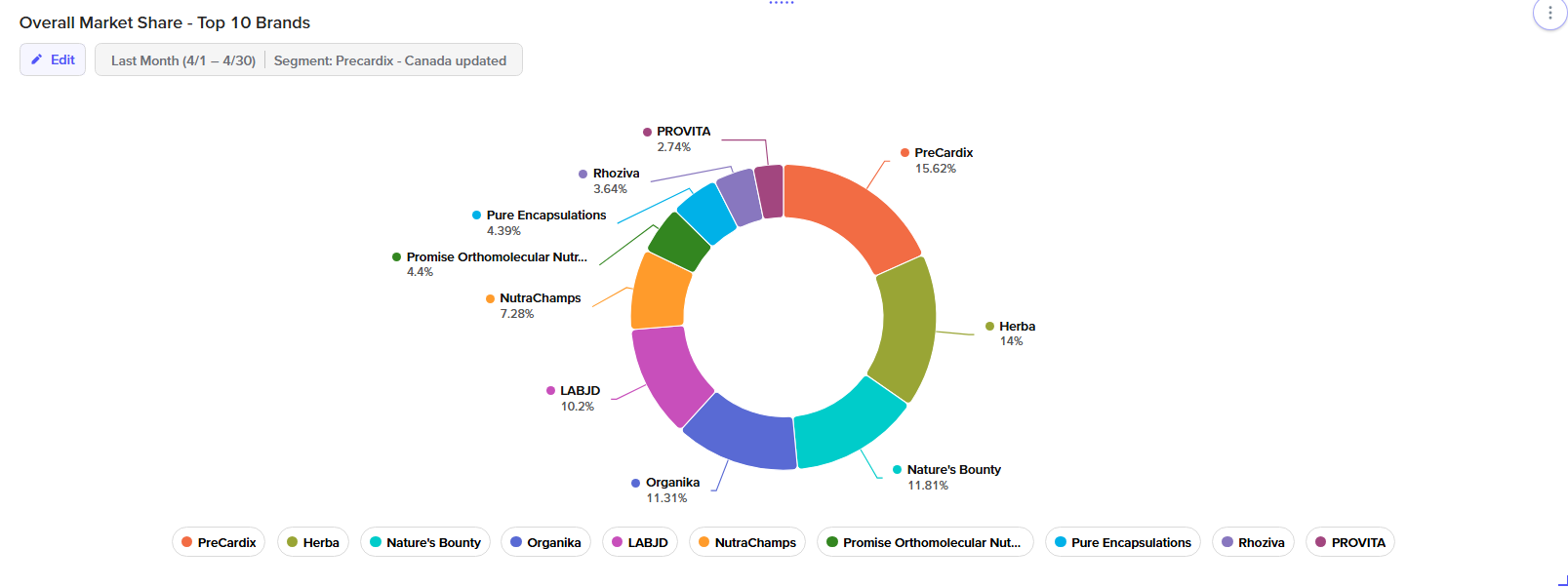Click the Overall Market Share title
Image resolution: width=1568 pixels, height=588 pixels.
click(x=165, y=22)
